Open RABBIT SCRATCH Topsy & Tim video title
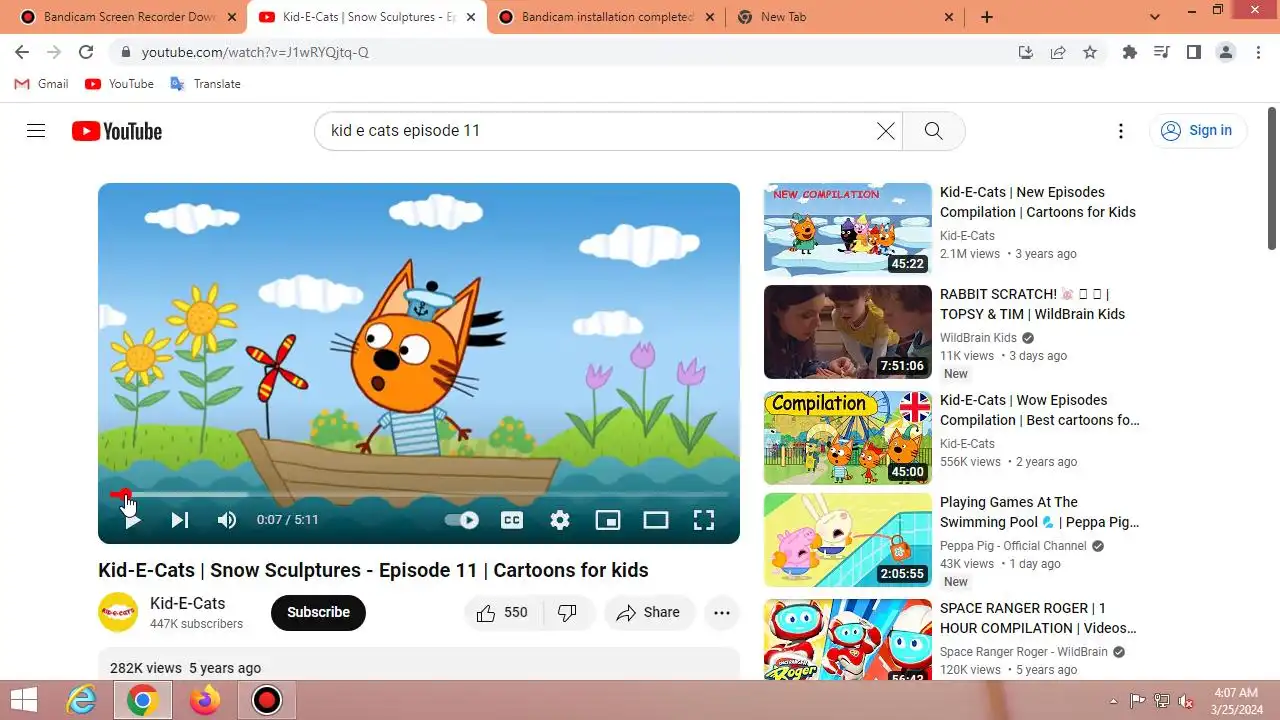Image resolution: width=1280 pixels, height=720 pixels. coord(1032,304)
